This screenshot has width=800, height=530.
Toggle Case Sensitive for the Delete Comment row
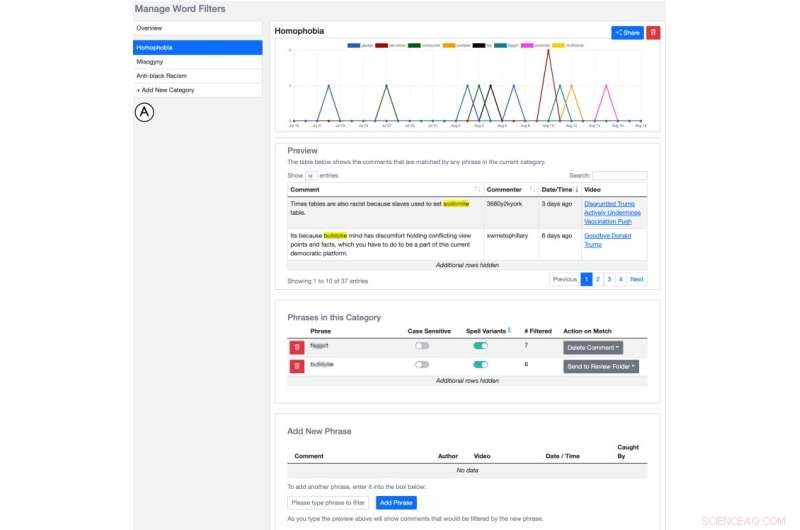coord(422,346)
